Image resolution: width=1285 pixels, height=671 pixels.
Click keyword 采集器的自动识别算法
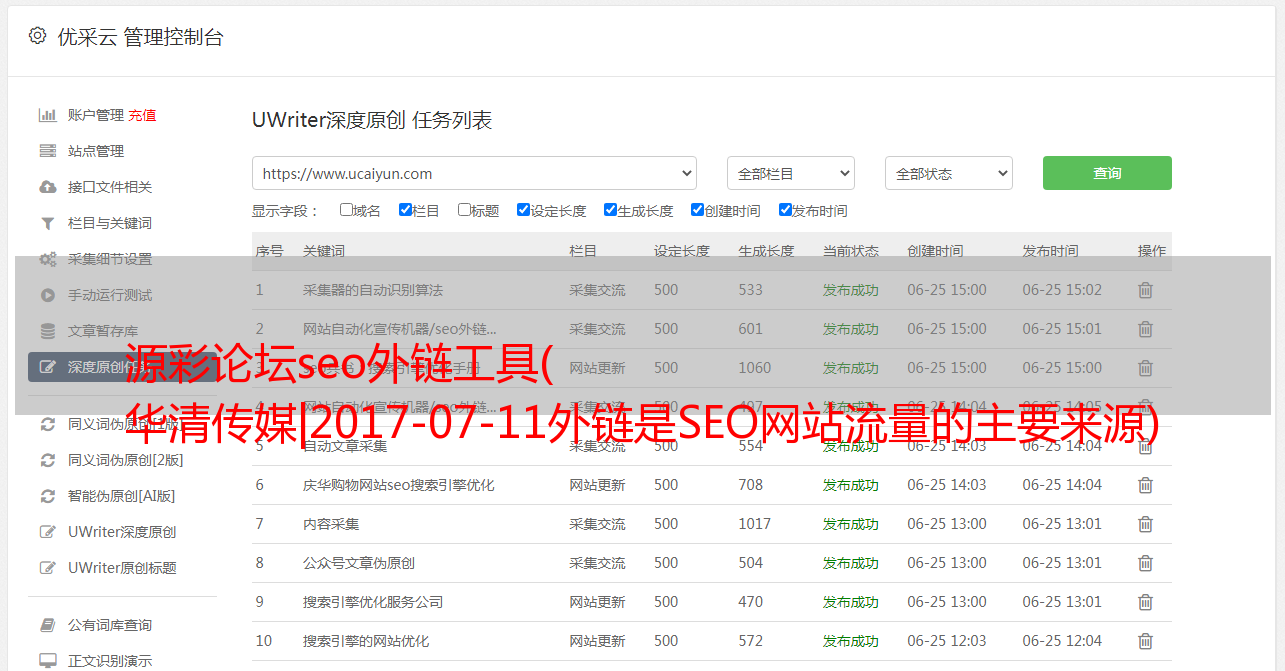pyautogui.click(x=373, y=290)
